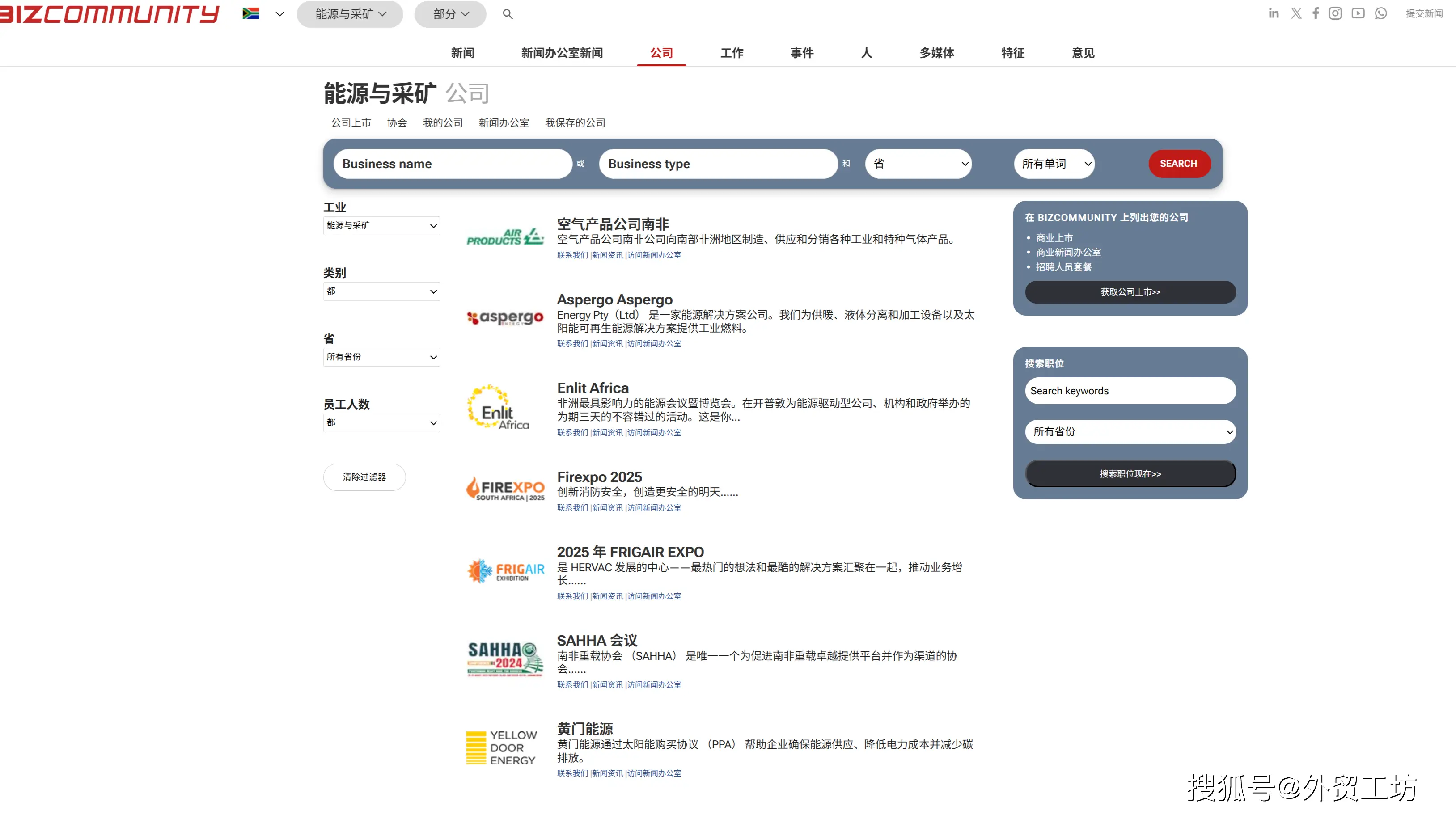The image size is (1456, 819).
Task: Click the red SEARCH button
Action: 1179,164
